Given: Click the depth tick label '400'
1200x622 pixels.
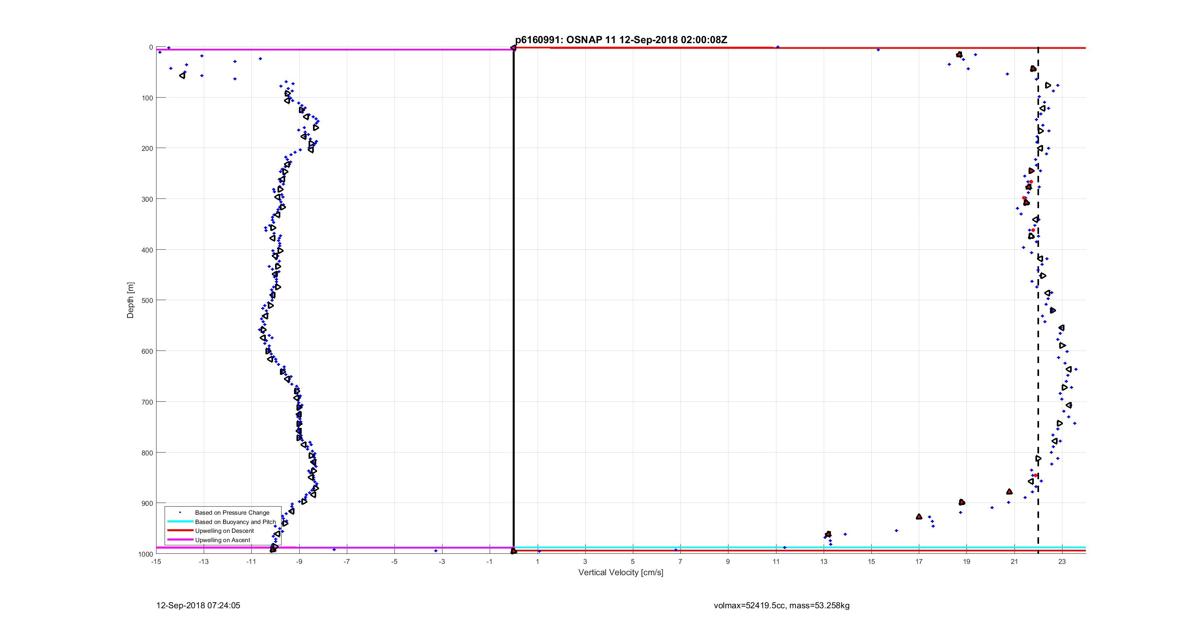Looking at the screenshot, I should (146, 250).
